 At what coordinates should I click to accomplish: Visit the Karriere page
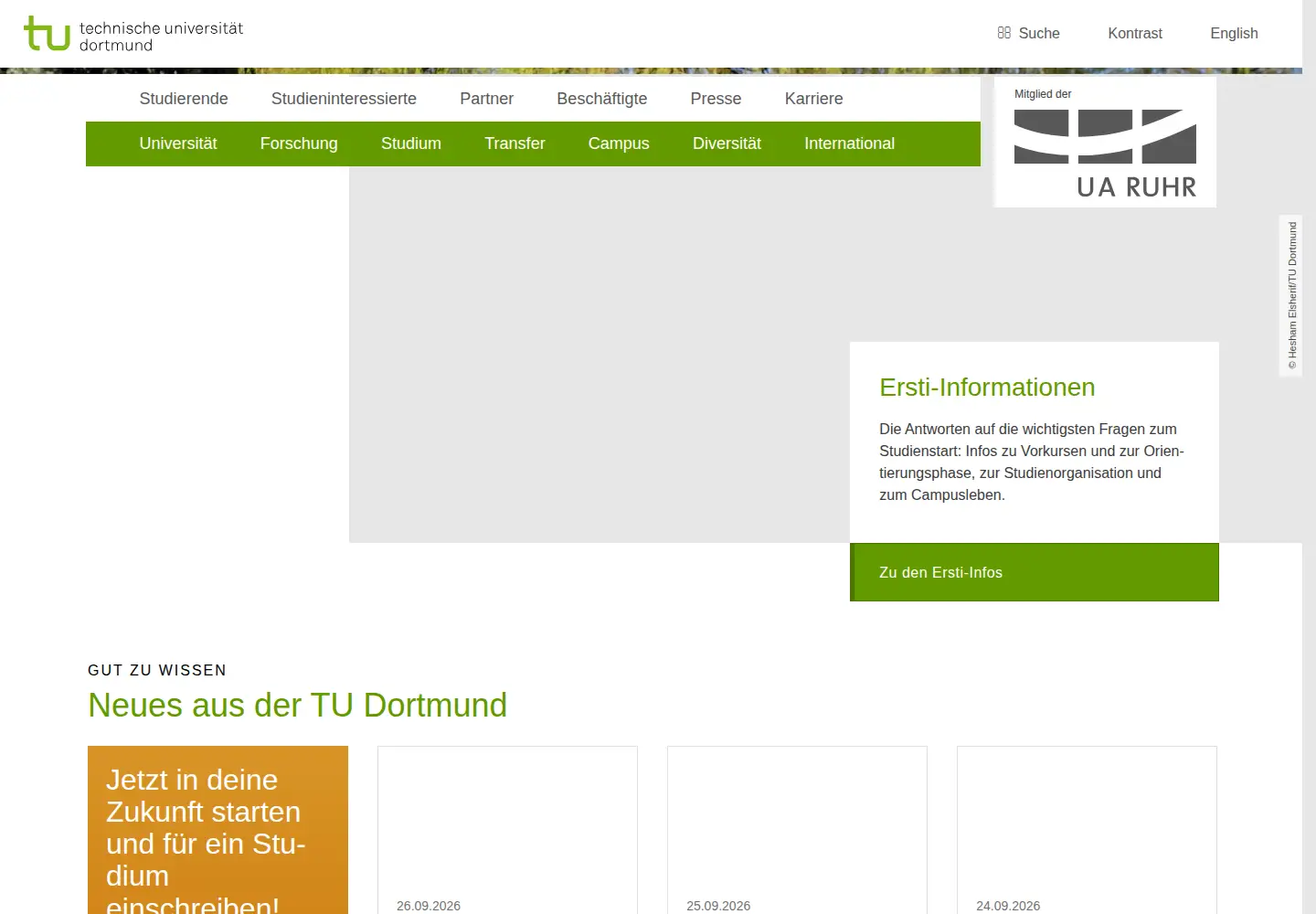(813, 99)
